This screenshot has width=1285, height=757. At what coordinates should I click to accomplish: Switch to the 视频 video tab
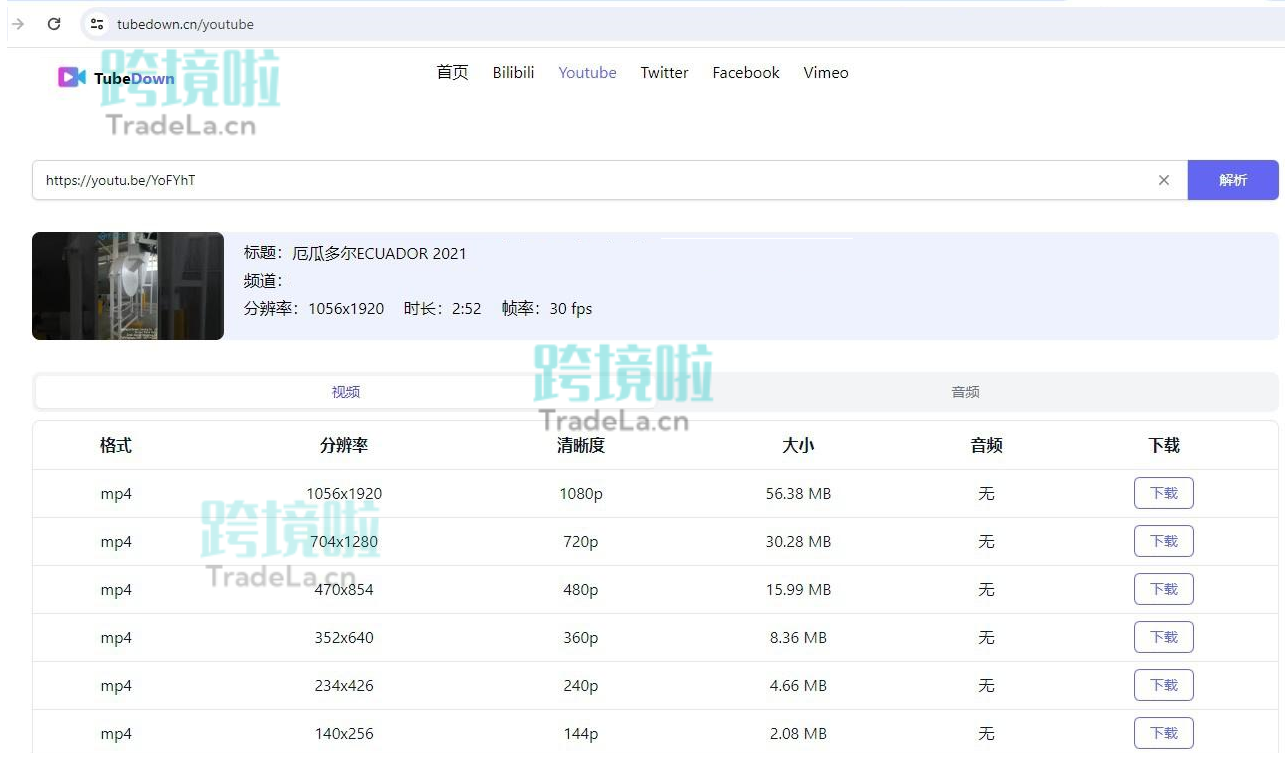(x=345, y=391)
